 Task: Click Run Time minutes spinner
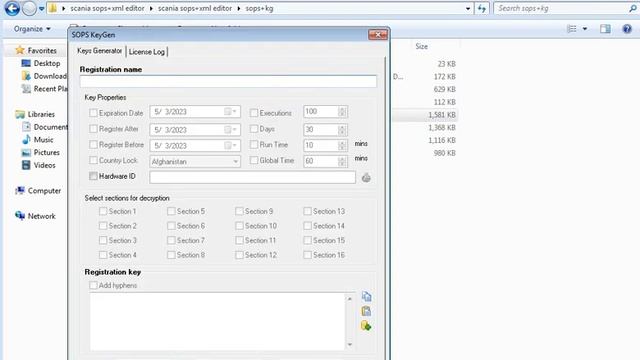[x=342, y=145]
